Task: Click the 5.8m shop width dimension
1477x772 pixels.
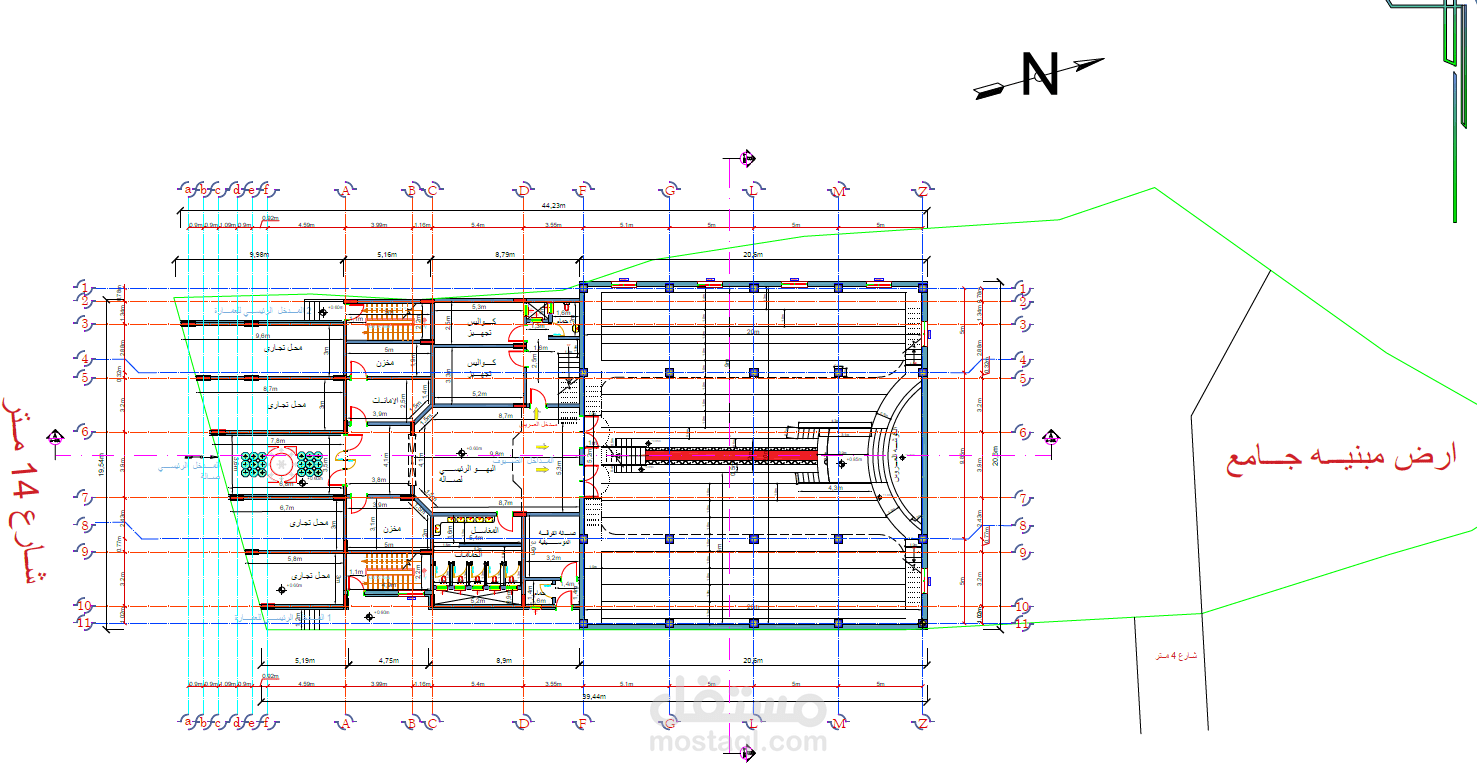Action: point(295,558)
